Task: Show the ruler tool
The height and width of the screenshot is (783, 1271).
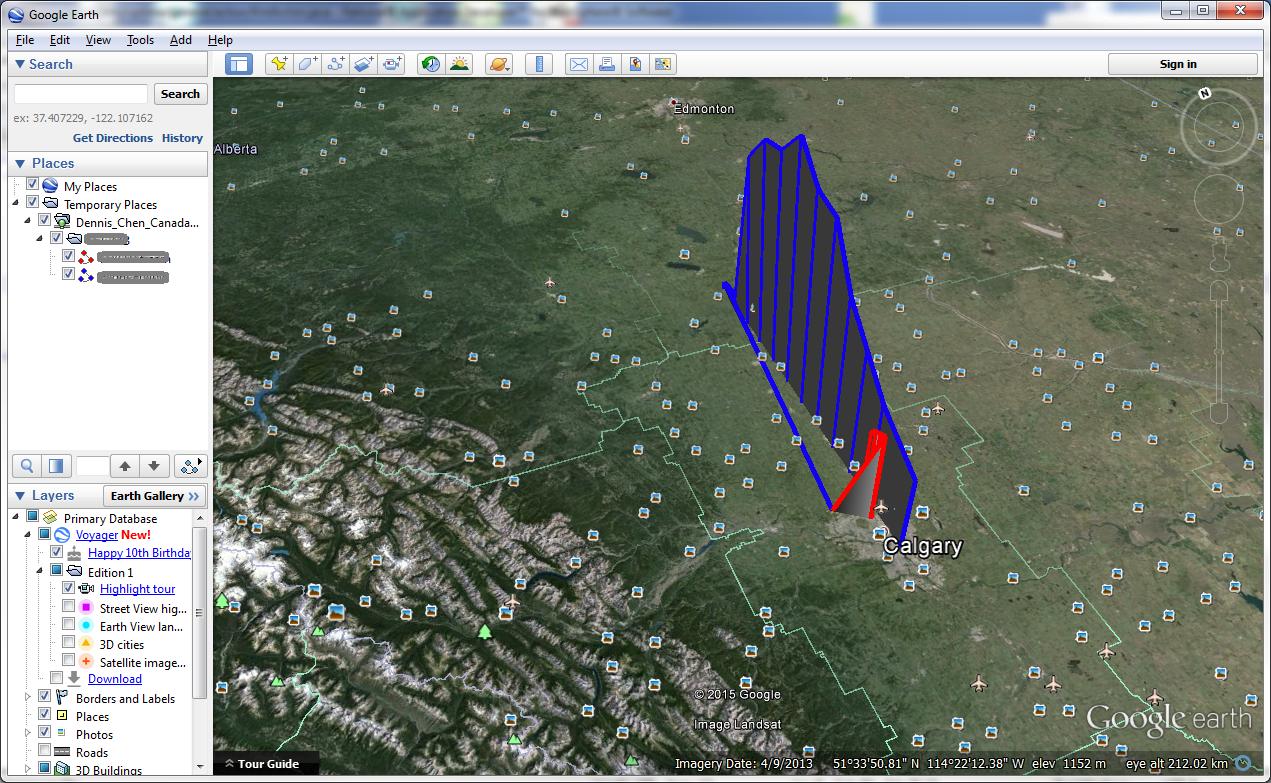Action: [539, 64]
